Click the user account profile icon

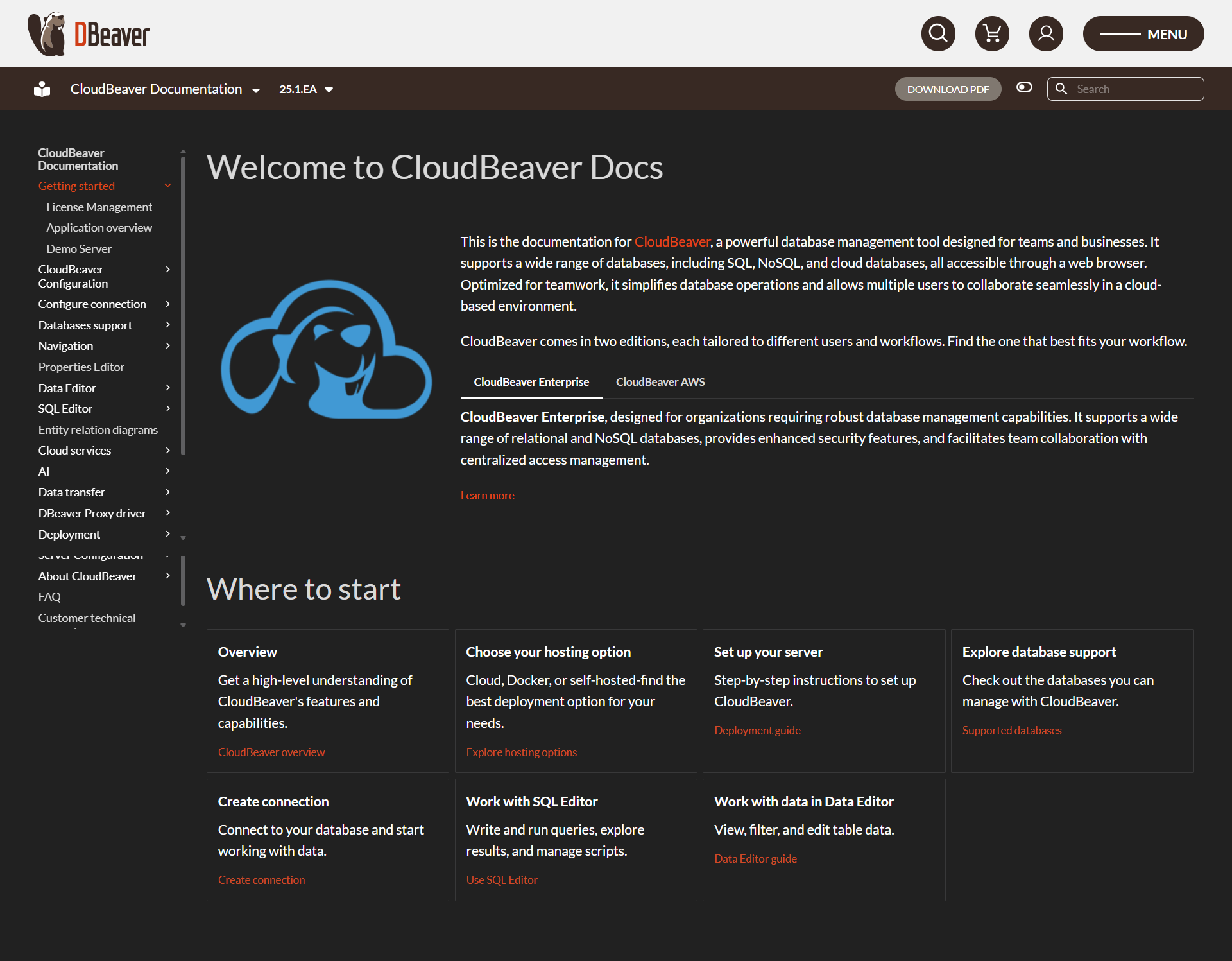pos(1046,33)
